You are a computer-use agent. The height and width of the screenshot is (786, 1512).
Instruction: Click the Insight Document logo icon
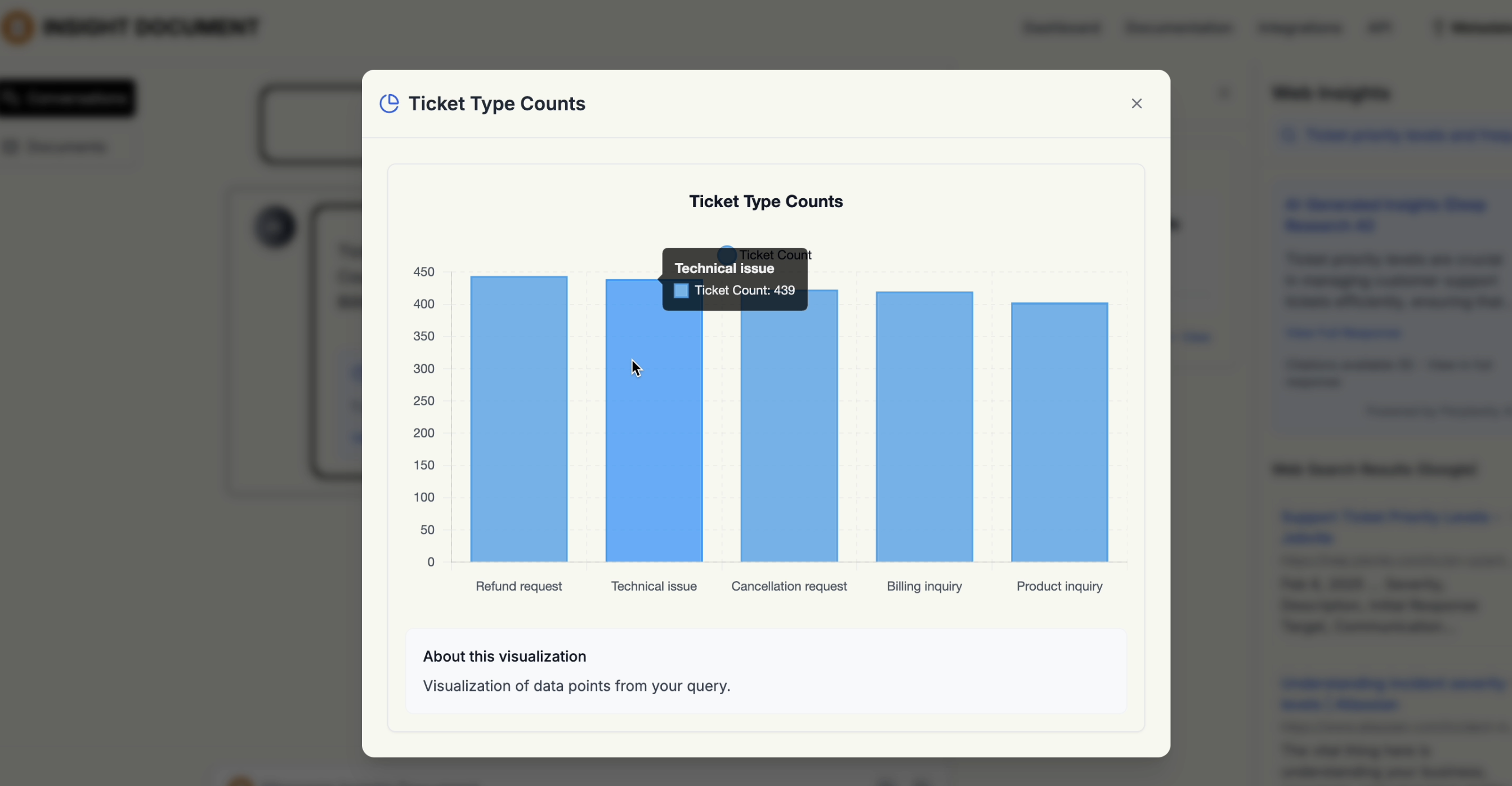[x=17, y=27]
